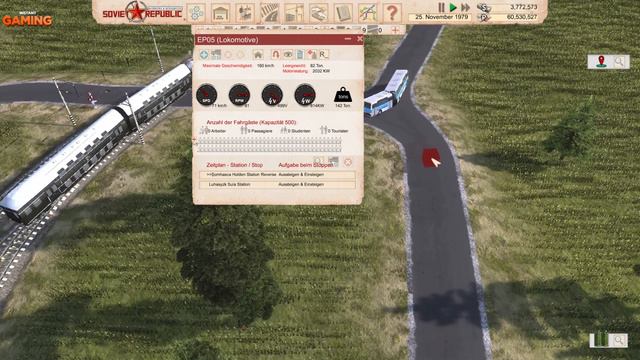Click second row's Aussteigen & Einsteigen task
Viewport: 640px width, 360px height.
click(x=301, y=184)
